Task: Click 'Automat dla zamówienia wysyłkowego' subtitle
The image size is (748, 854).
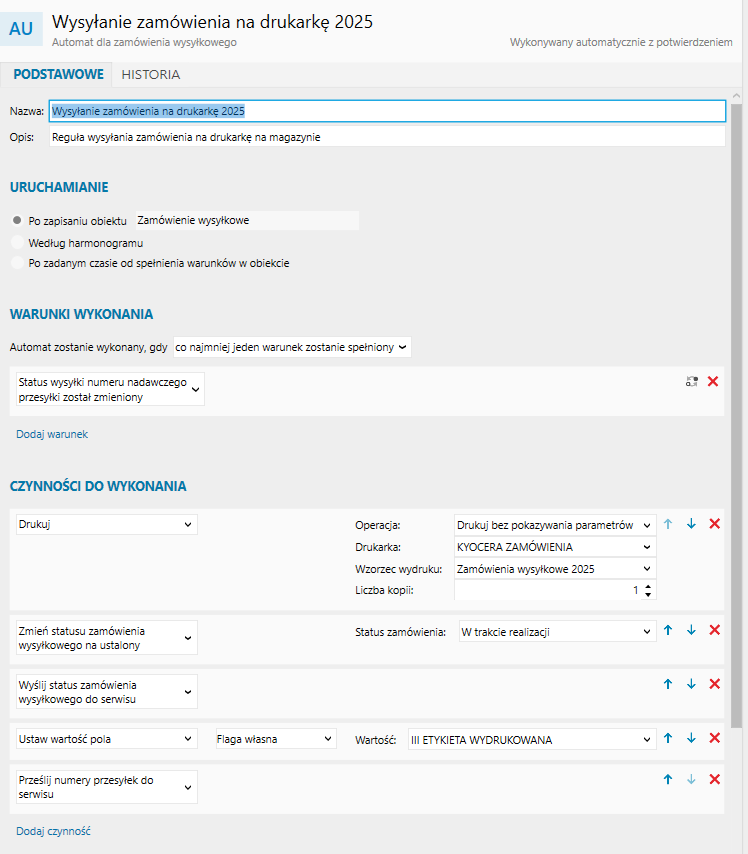Action: pos(144,42)
